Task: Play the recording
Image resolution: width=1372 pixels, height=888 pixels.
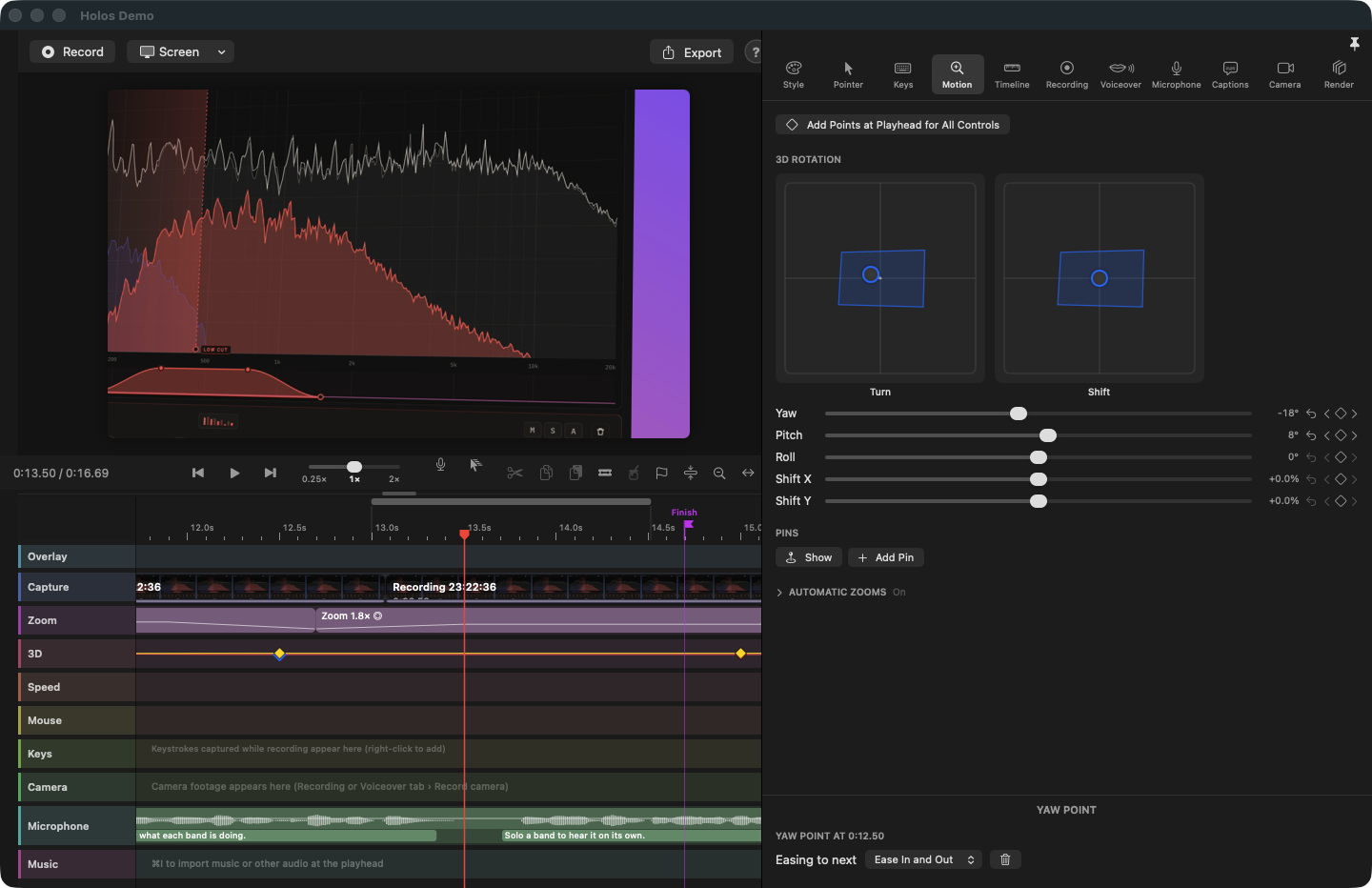Action: click(234, 473)
